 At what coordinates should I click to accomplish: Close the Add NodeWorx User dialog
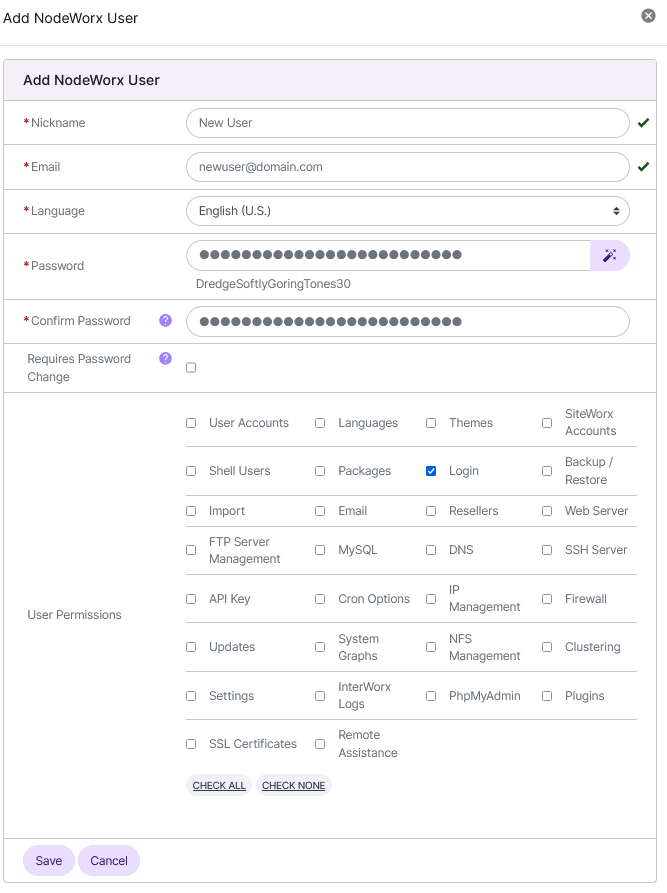(x=648, y=15)
